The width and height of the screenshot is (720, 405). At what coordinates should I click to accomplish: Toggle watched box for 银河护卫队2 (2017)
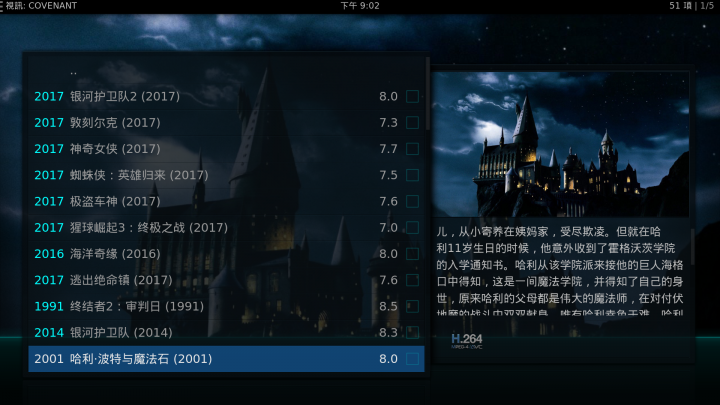point(412,96)
